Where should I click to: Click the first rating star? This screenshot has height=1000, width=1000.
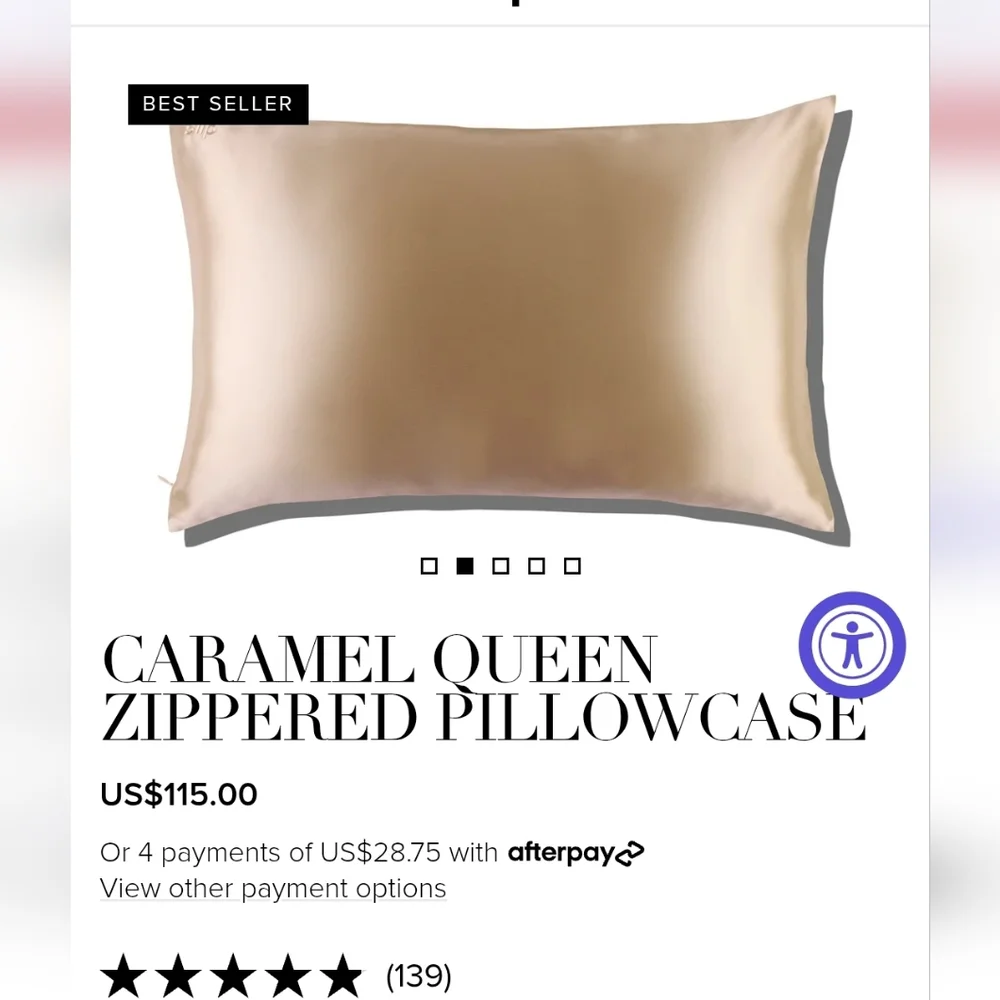tap(123, 976)
